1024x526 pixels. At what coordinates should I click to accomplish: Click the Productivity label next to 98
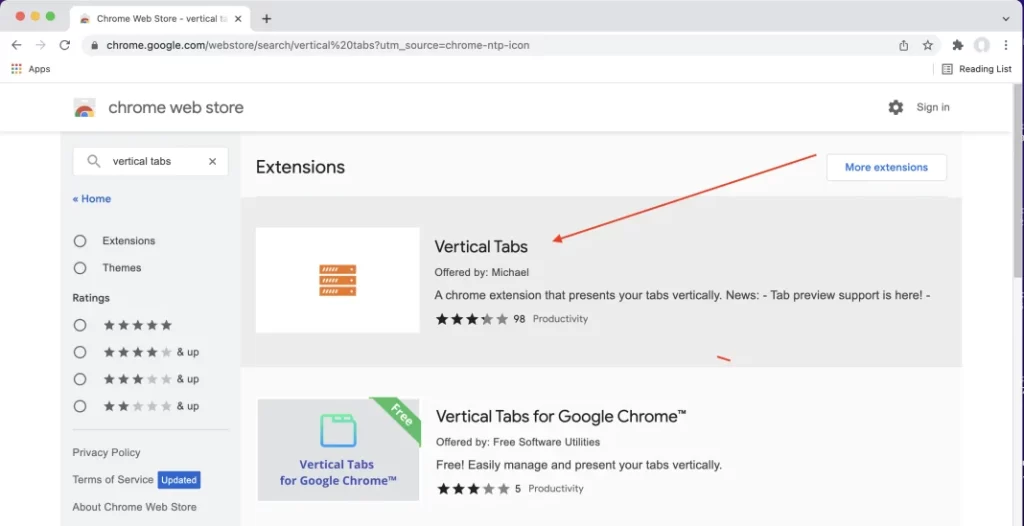[560, 319]
